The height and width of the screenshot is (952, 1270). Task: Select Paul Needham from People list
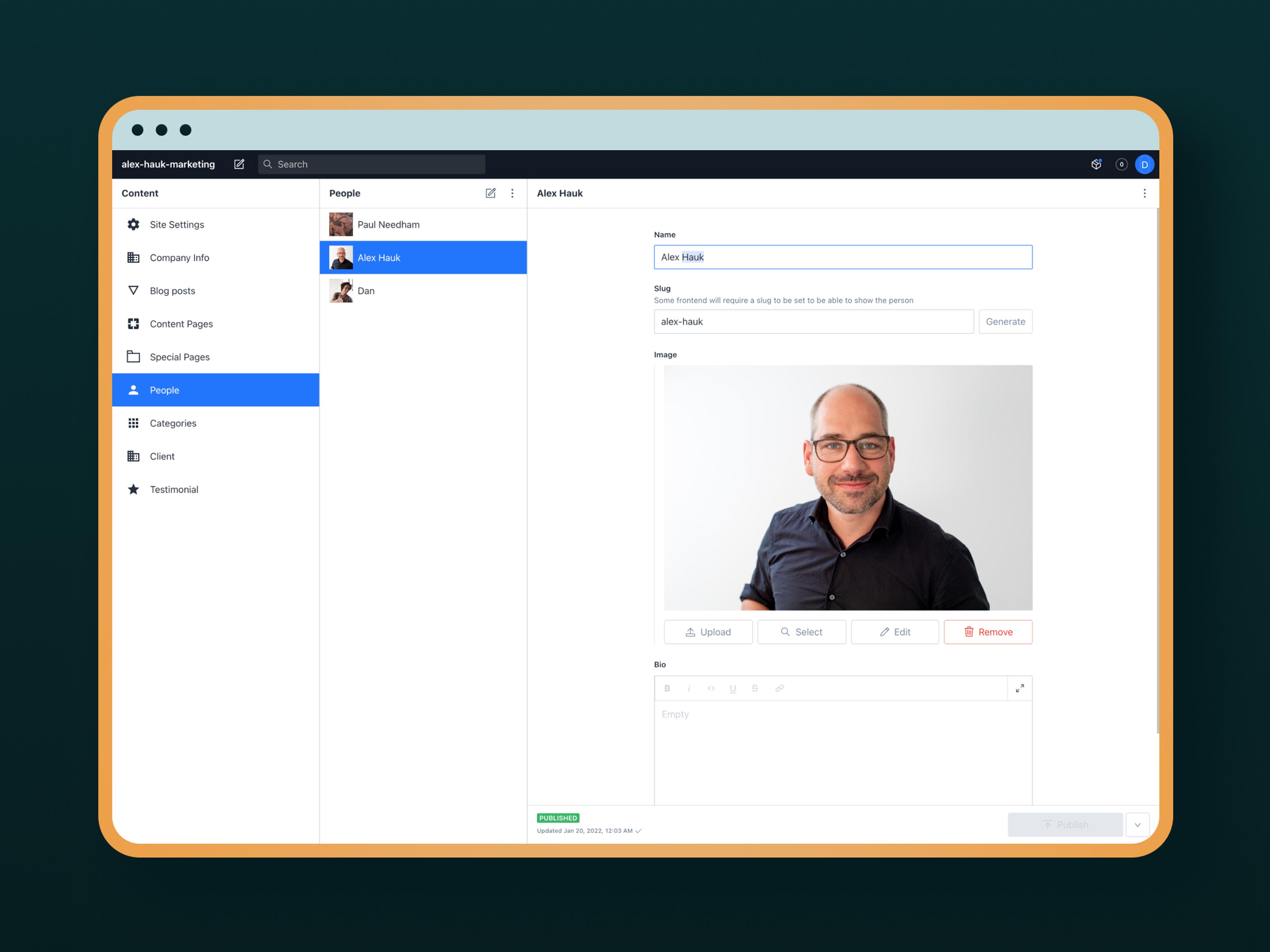388,225
